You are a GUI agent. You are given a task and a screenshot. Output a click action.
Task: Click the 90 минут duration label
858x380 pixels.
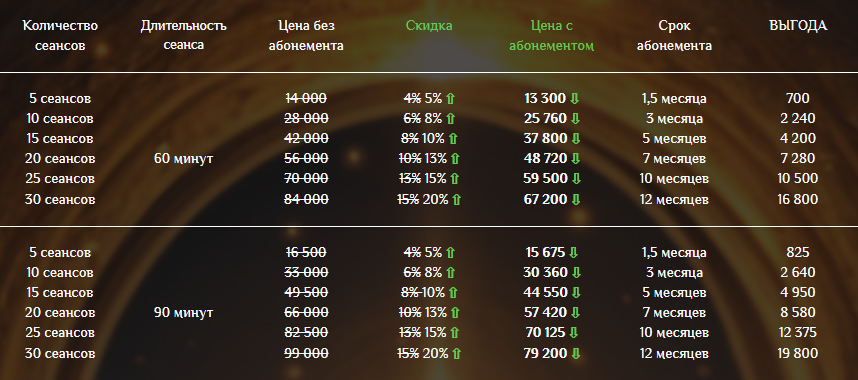[x=184, y=313]
